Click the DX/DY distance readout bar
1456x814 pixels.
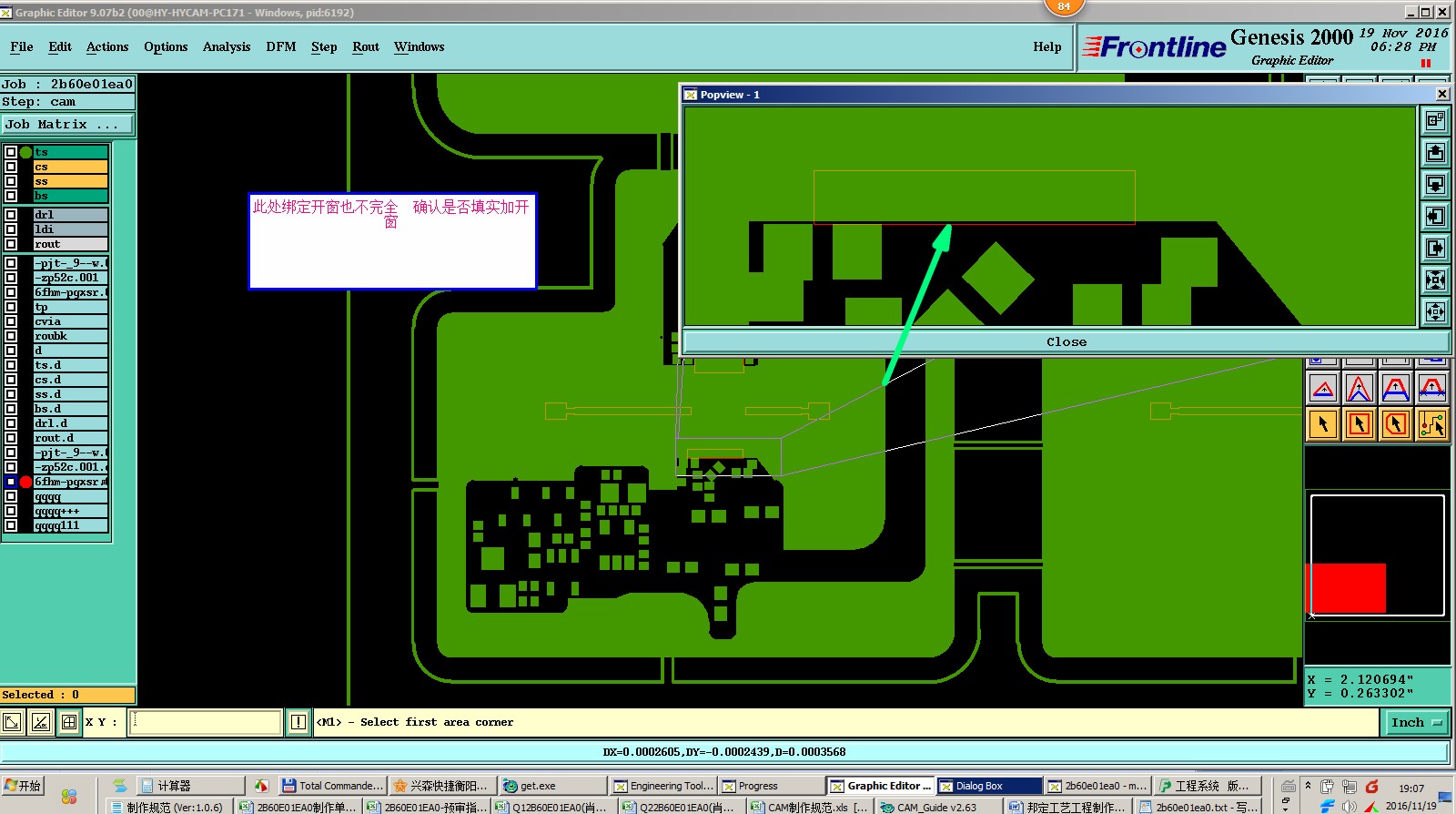[724, 752]
